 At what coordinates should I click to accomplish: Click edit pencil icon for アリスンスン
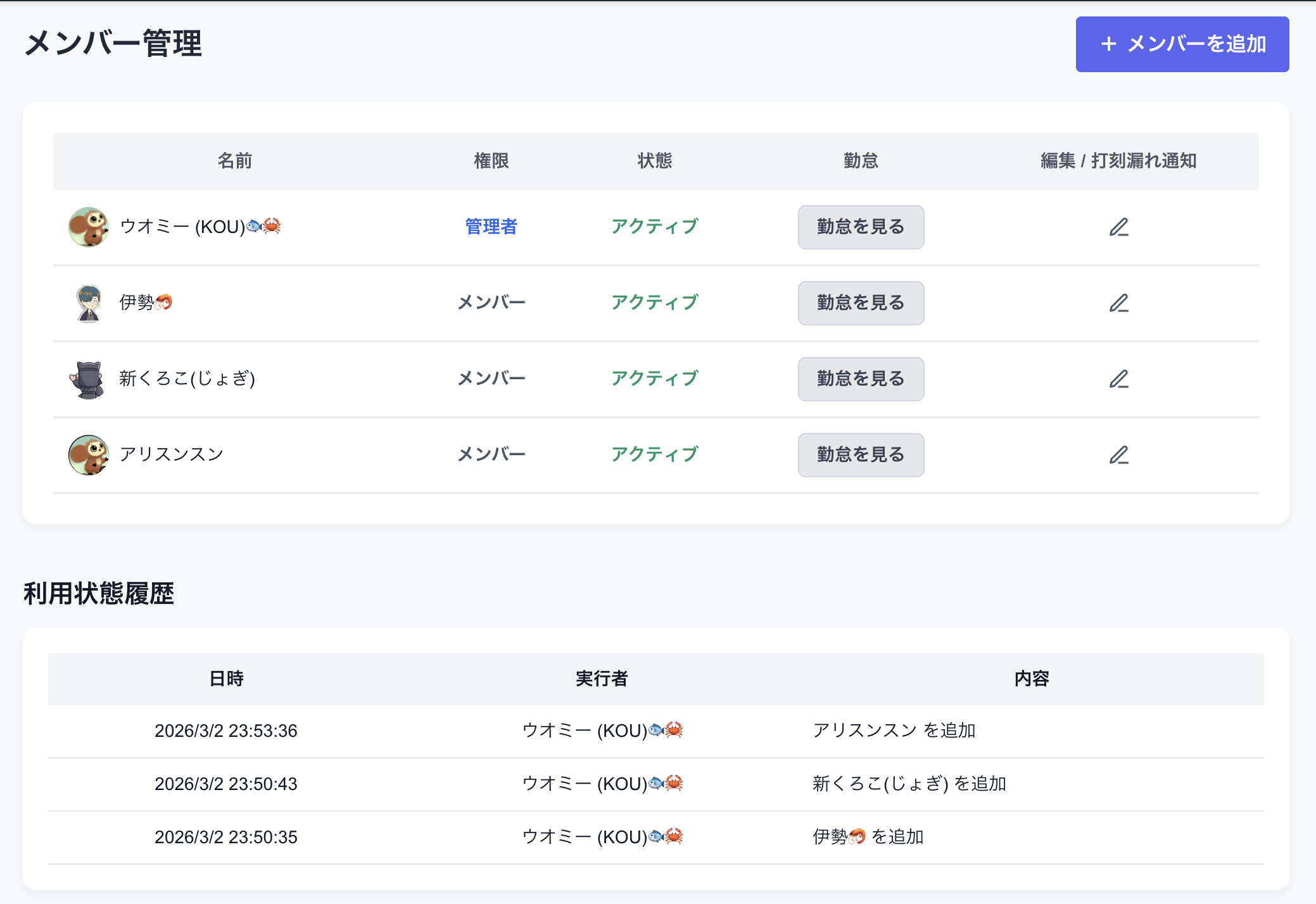pyautogui.click(x=1118, y=455)
